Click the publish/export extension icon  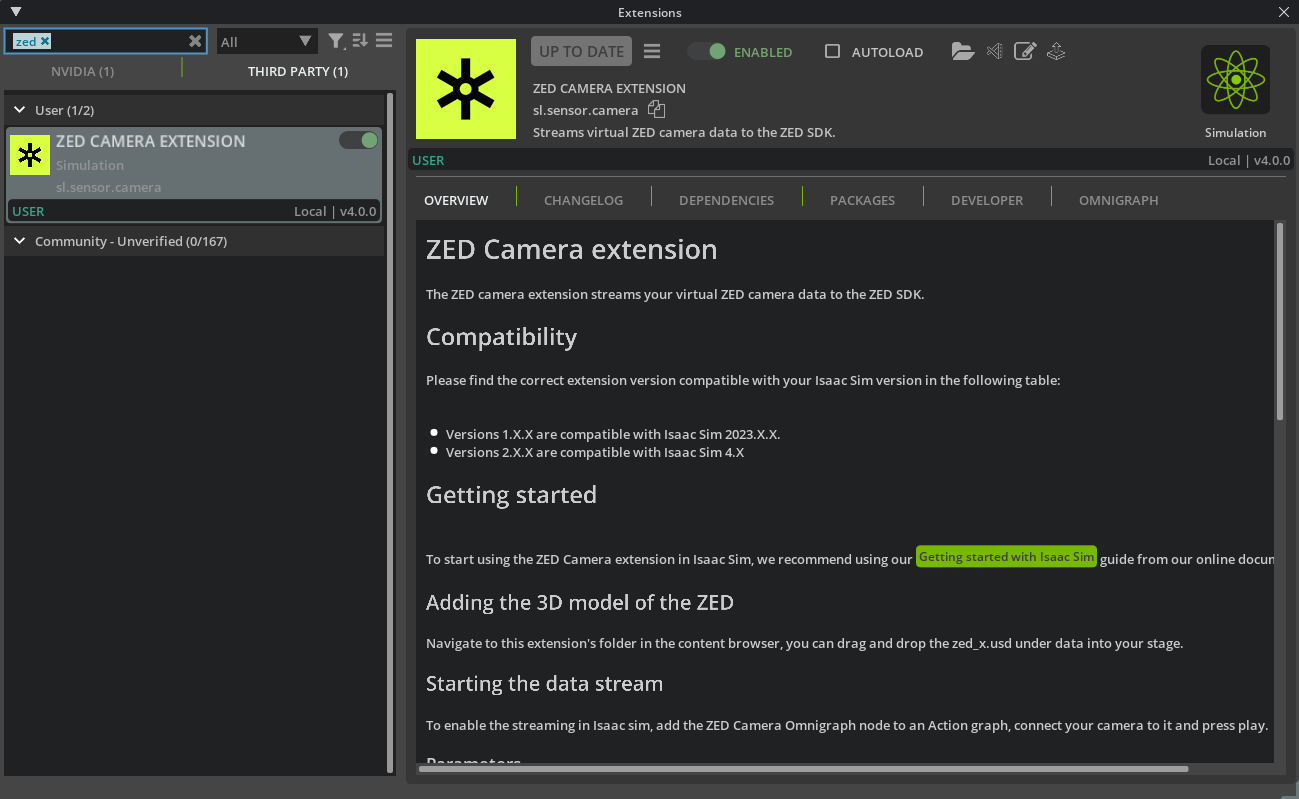click(x=1056, y=51)
